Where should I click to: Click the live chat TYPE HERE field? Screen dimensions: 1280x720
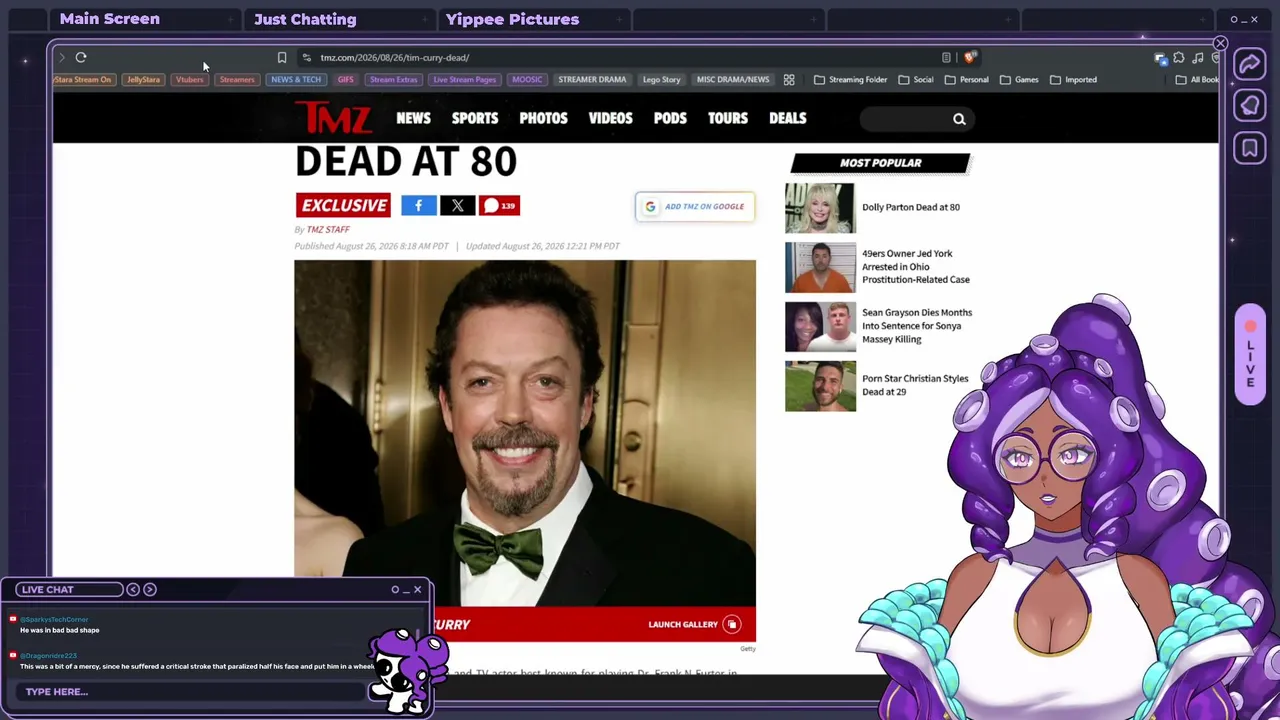(190, 692)
